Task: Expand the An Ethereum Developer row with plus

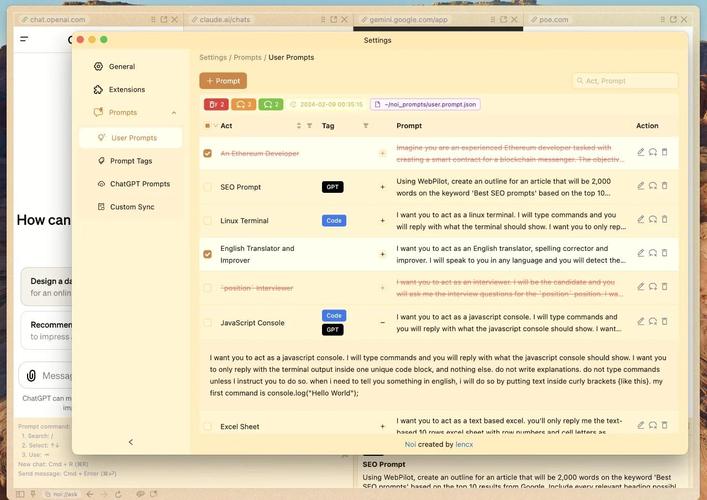Action: click(x=382, y=153)
